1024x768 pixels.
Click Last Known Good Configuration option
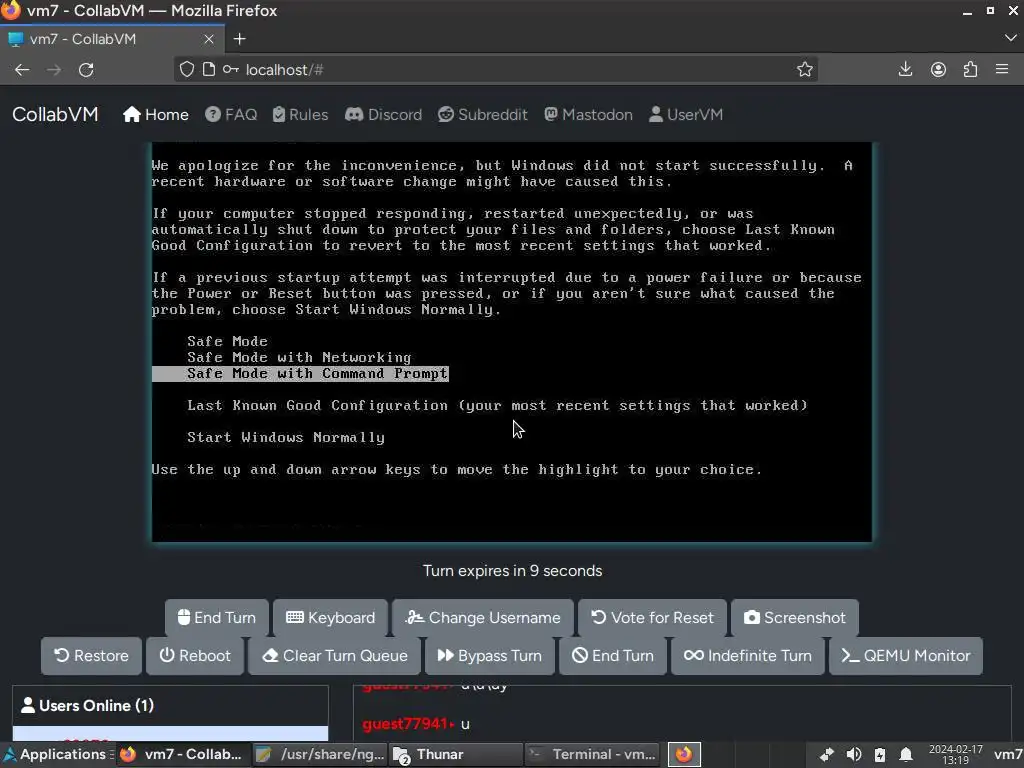point(498,406)
